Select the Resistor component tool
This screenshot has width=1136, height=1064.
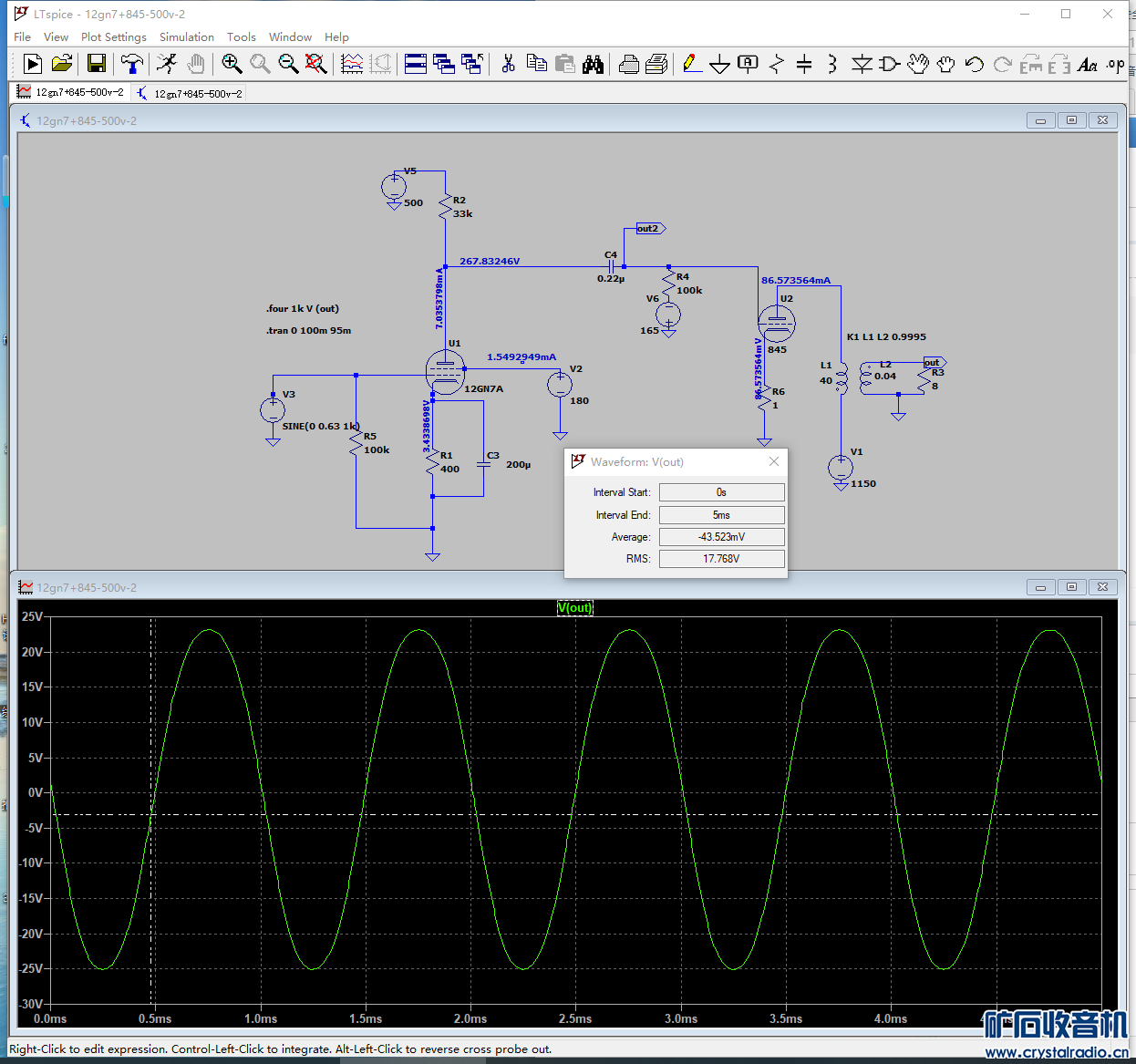click(x=777, y=64)
